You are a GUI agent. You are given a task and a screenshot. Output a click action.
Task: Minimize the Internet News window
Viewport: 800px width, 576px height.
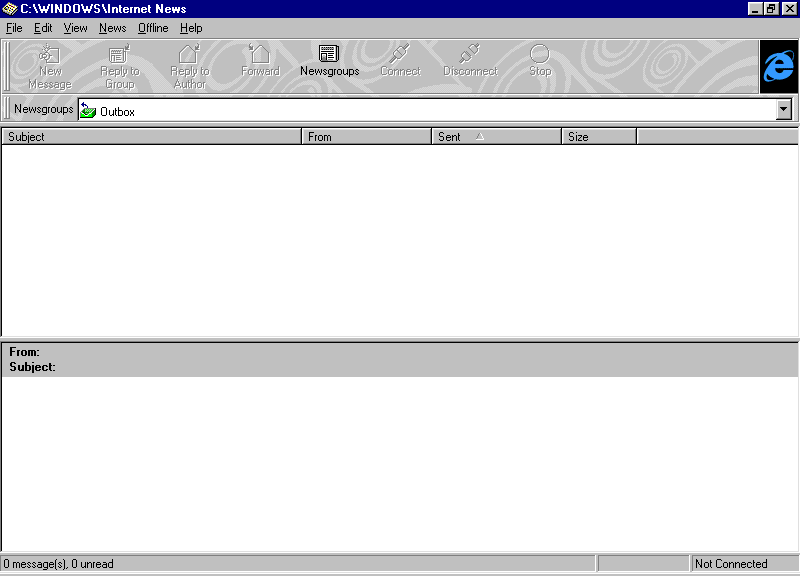pyautogui.click(x=755, y=9)
